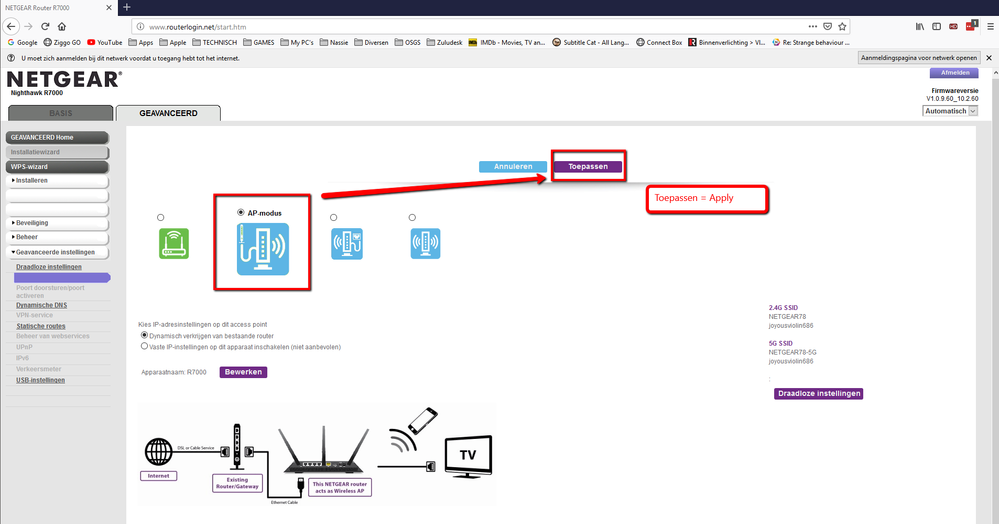Bookmark this page with star icon
The height and width of the screenshot is (524, 999).
point(842,27)
